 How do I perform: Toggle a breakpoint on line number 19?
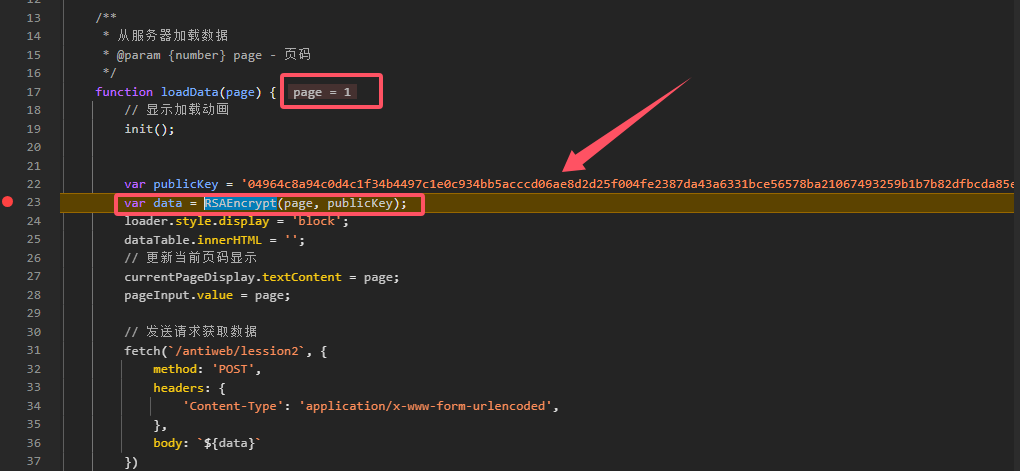(x=33, y=129)
